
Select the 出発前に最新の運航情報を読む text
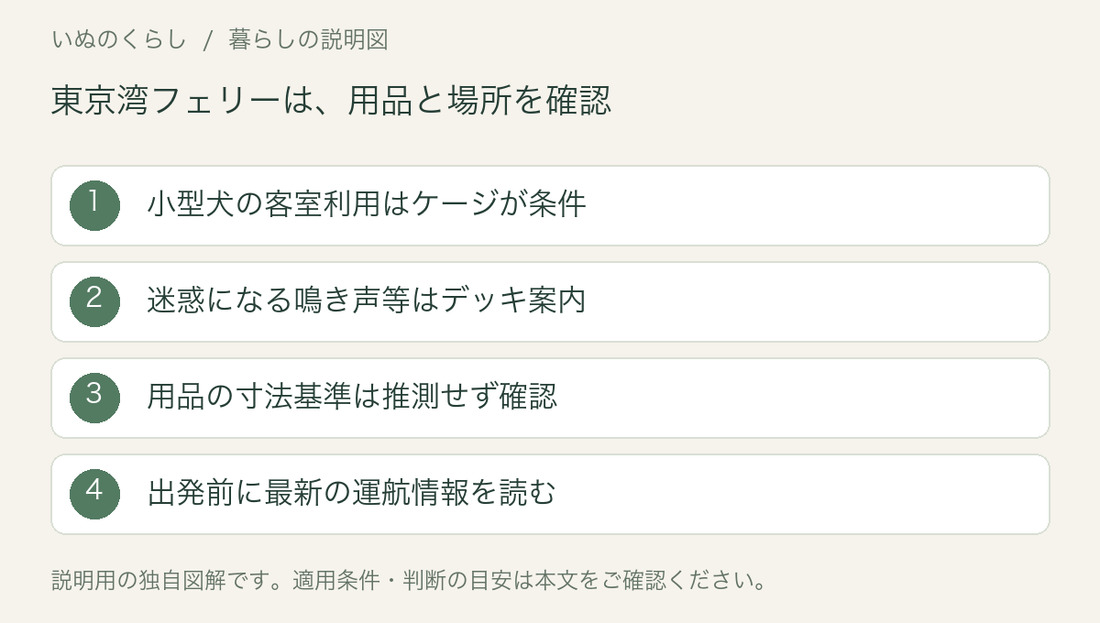[x=351, y=493]
